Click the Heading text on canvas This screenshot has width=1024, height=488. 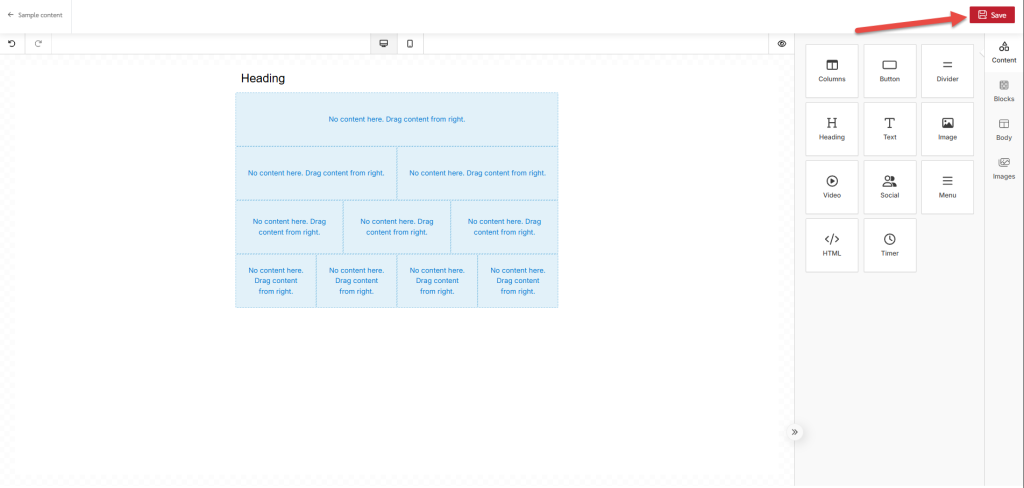click(263, 78)
